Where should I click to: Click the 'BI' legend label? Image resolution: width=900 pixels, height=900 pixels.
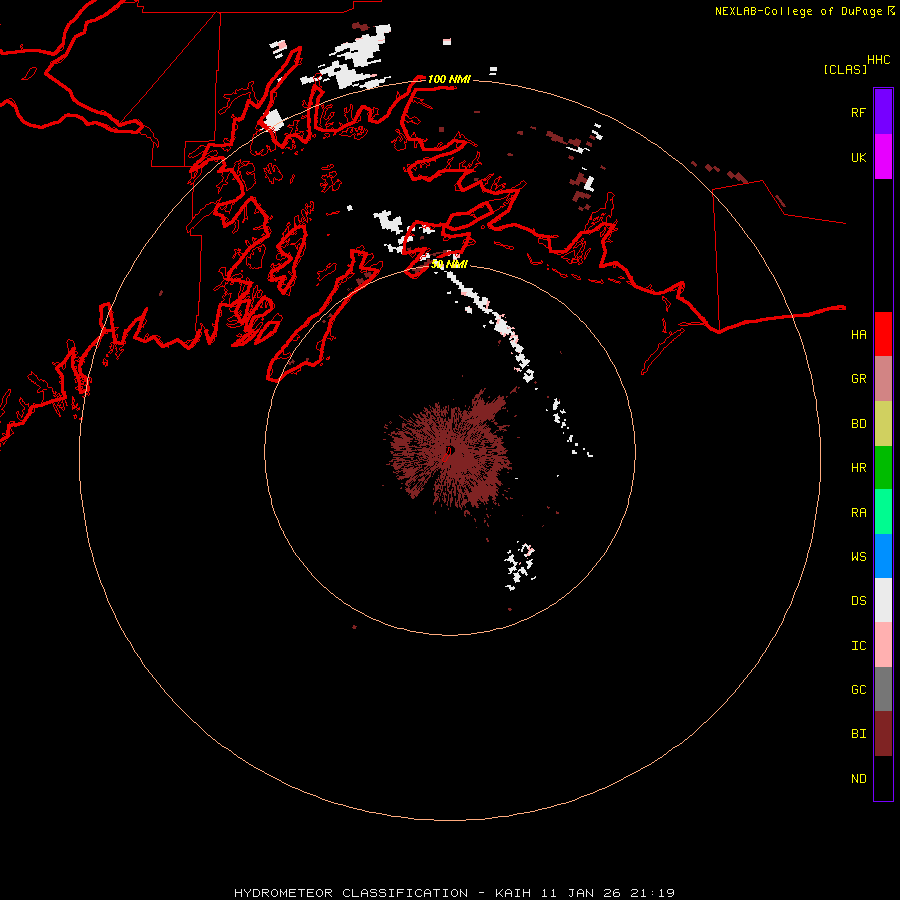click(x=858, y=734)
